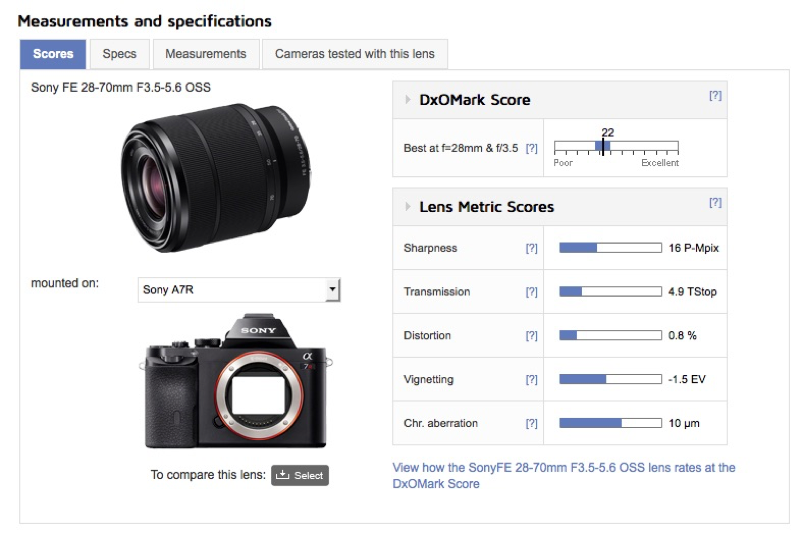Open the help marker next to Sharpness
Viewport: 803px width, 533px height.
tap(531, 248)
